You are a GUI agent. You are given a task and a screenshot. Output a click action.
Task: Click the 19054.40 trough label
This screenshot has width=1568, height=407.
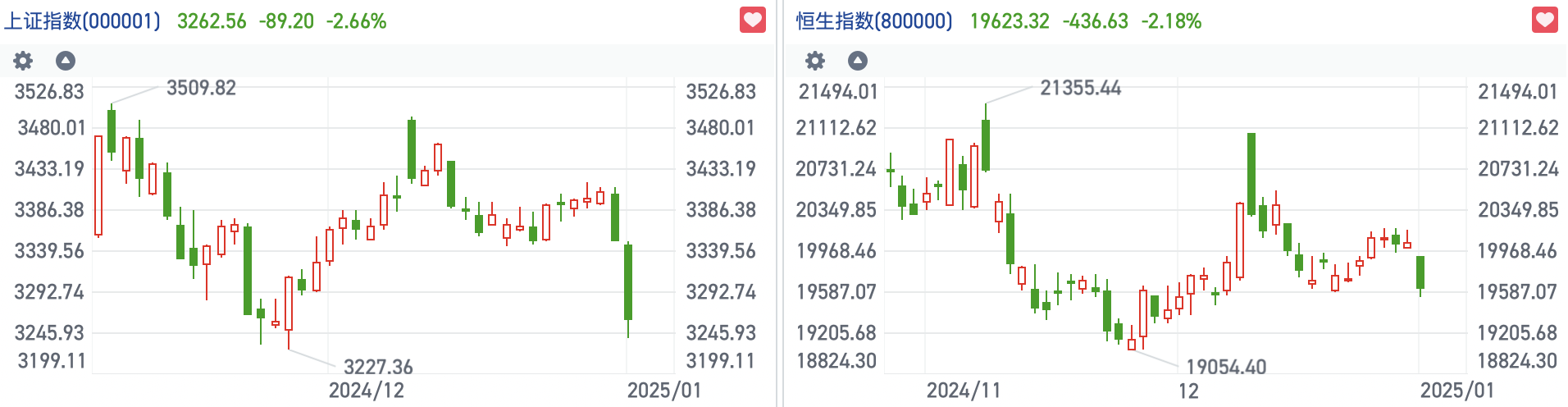click(x=1226, y=367)
